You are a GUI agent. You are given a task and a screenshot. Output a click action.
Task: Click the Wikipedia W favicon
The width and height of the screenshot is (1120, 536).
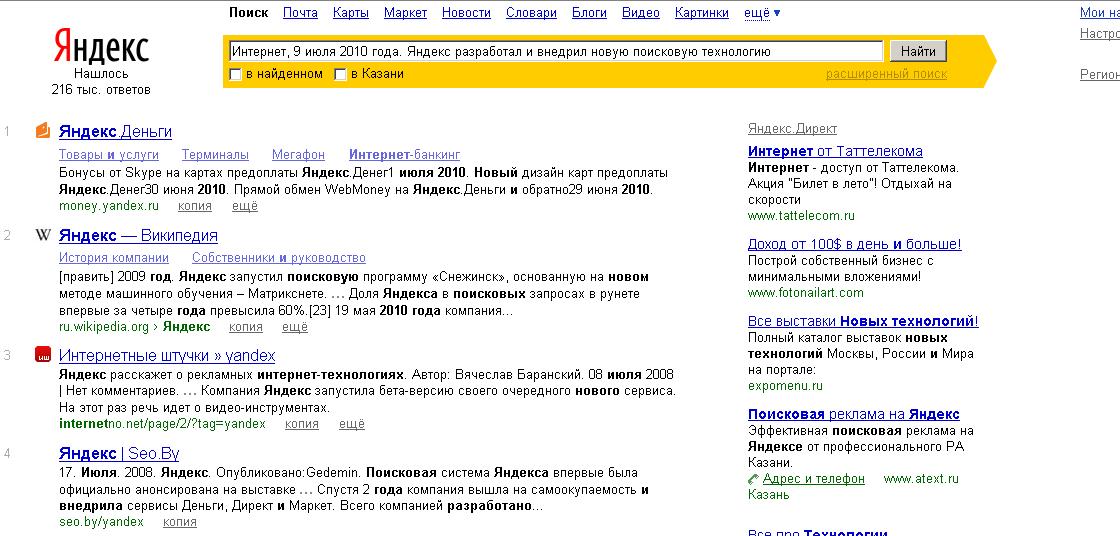coord(43,236)
